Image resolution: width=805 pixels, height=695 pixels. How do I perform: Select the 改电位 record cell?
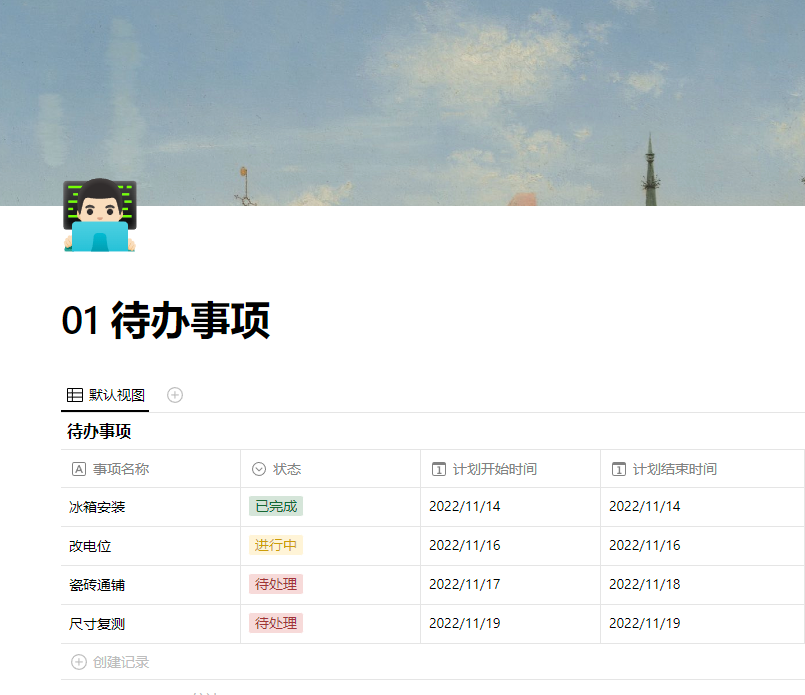coord(150,546)
